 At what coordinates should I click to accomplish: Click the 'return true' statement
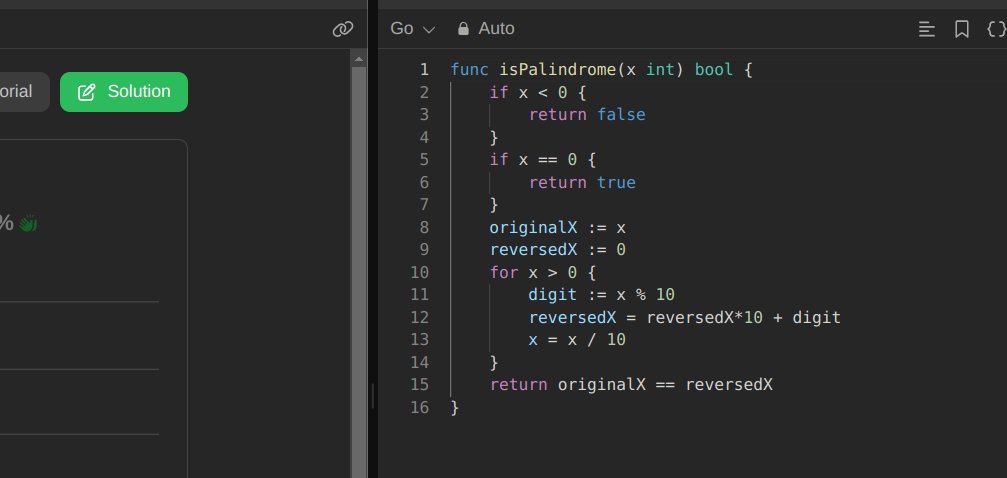coord(582,182)
